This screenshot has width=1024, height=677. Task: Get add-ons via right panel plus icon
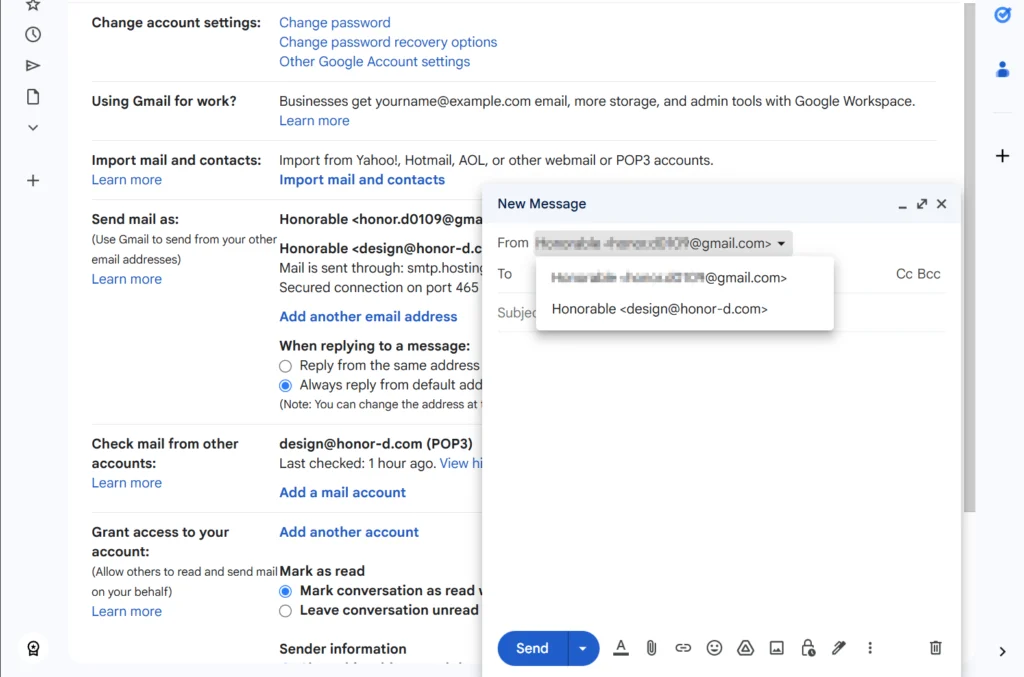click(1002, 156)
